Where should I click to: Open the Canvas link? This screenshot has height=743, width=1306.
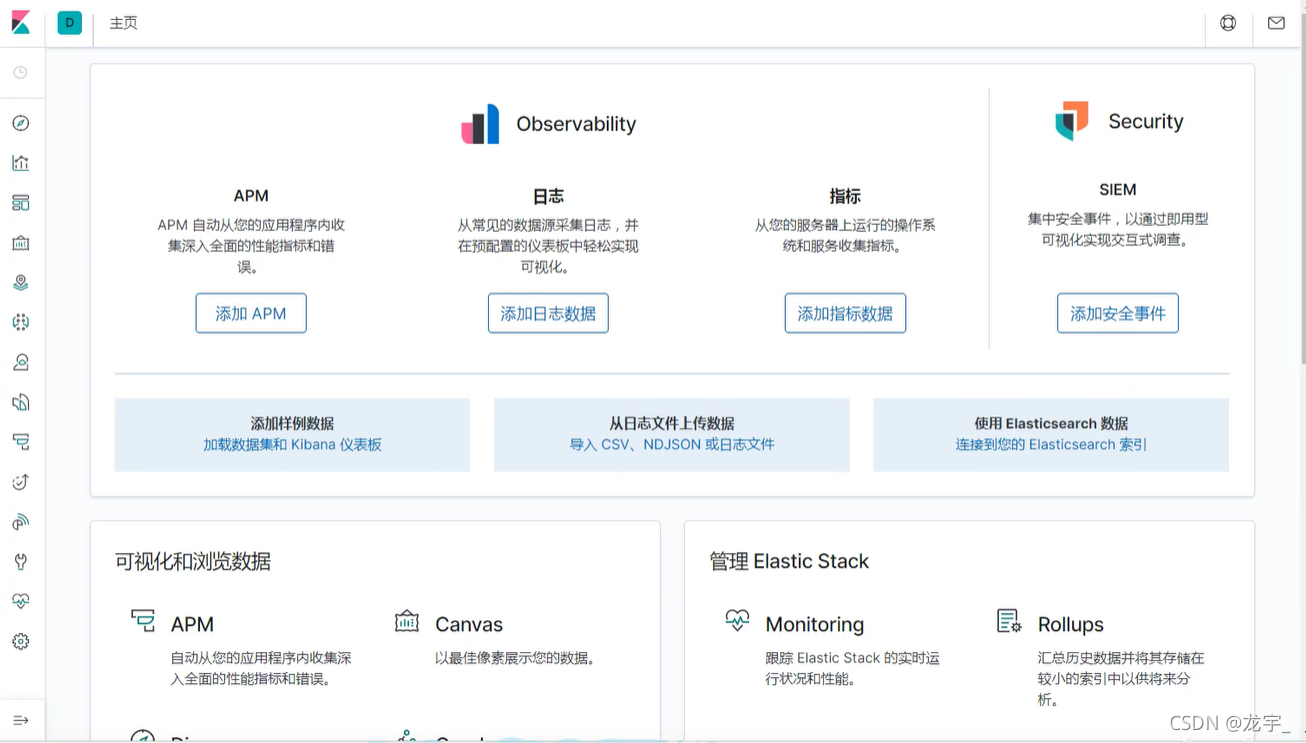469,624
